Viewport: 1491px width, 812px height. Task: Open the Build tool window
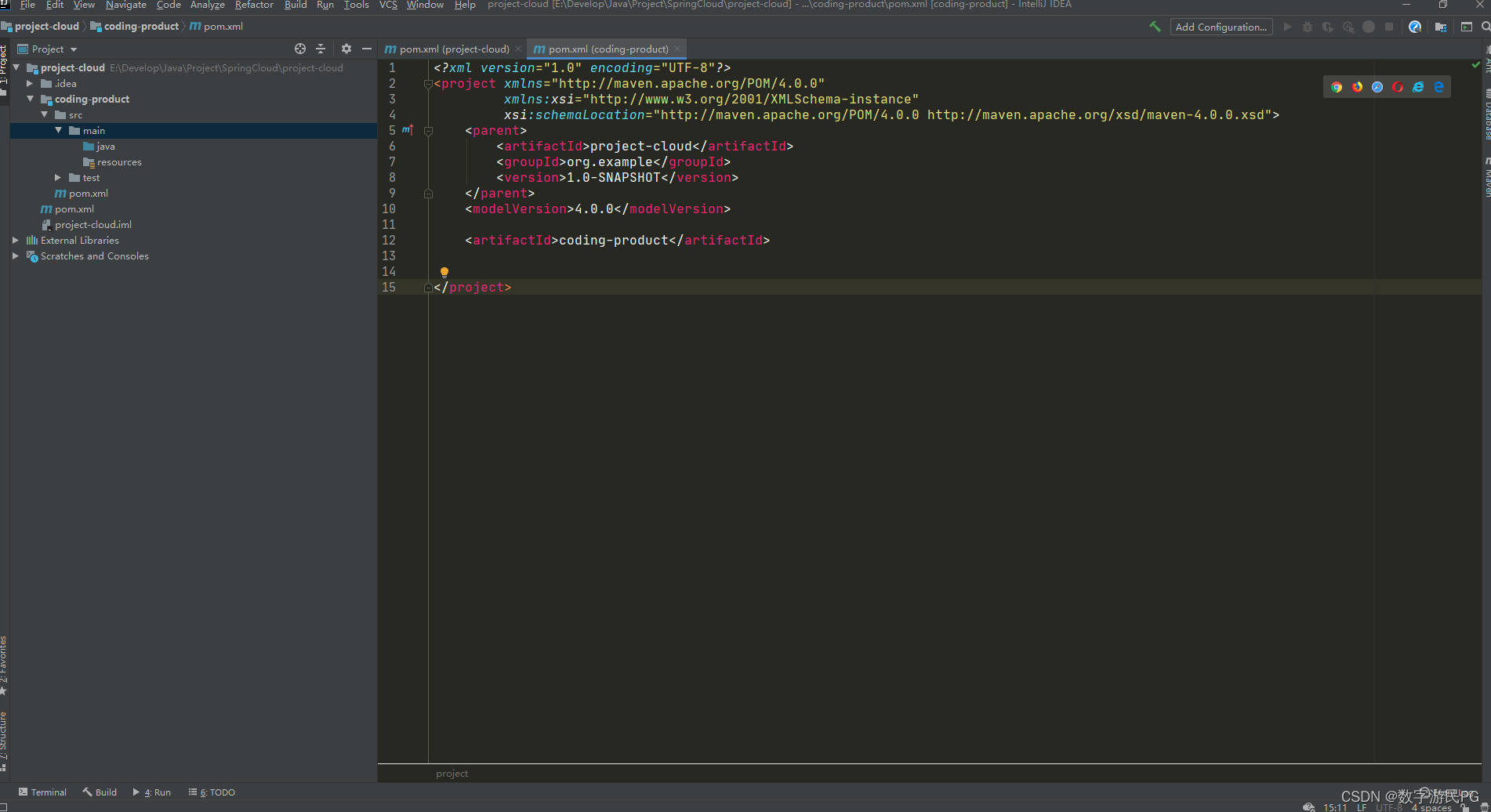(x=100, y=792)
